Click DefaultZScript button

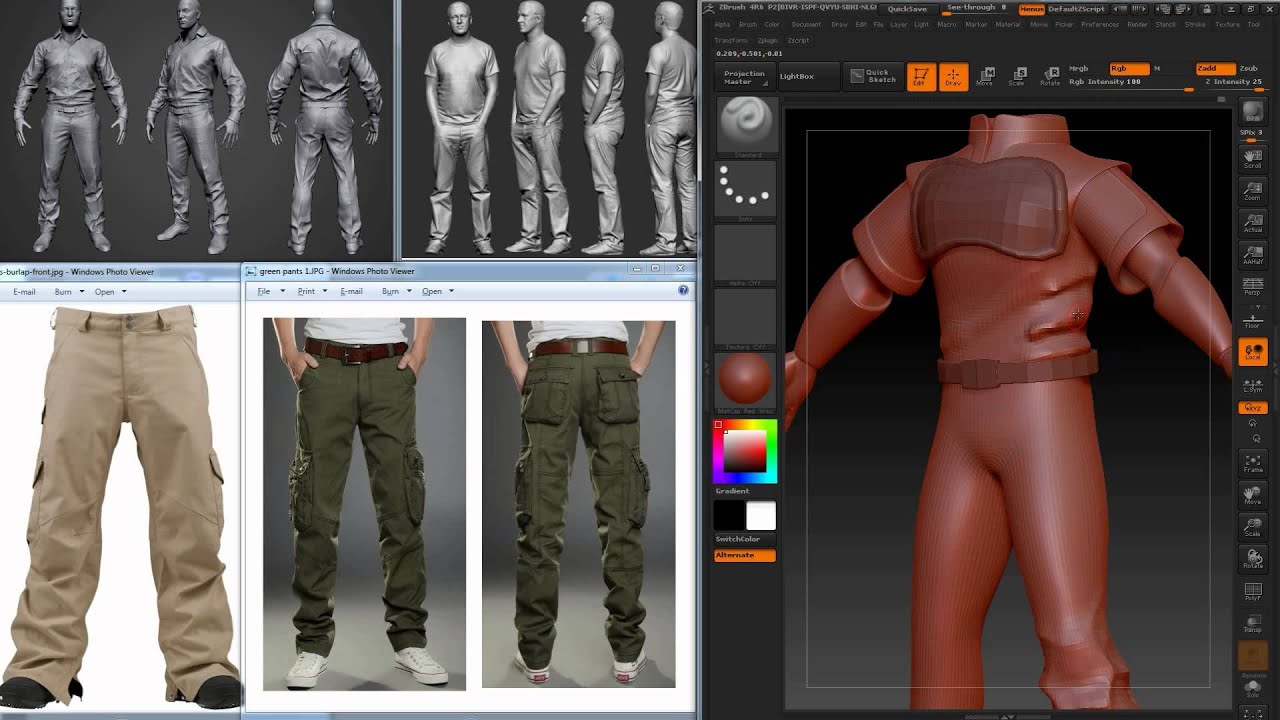[x=1076, y=8]
